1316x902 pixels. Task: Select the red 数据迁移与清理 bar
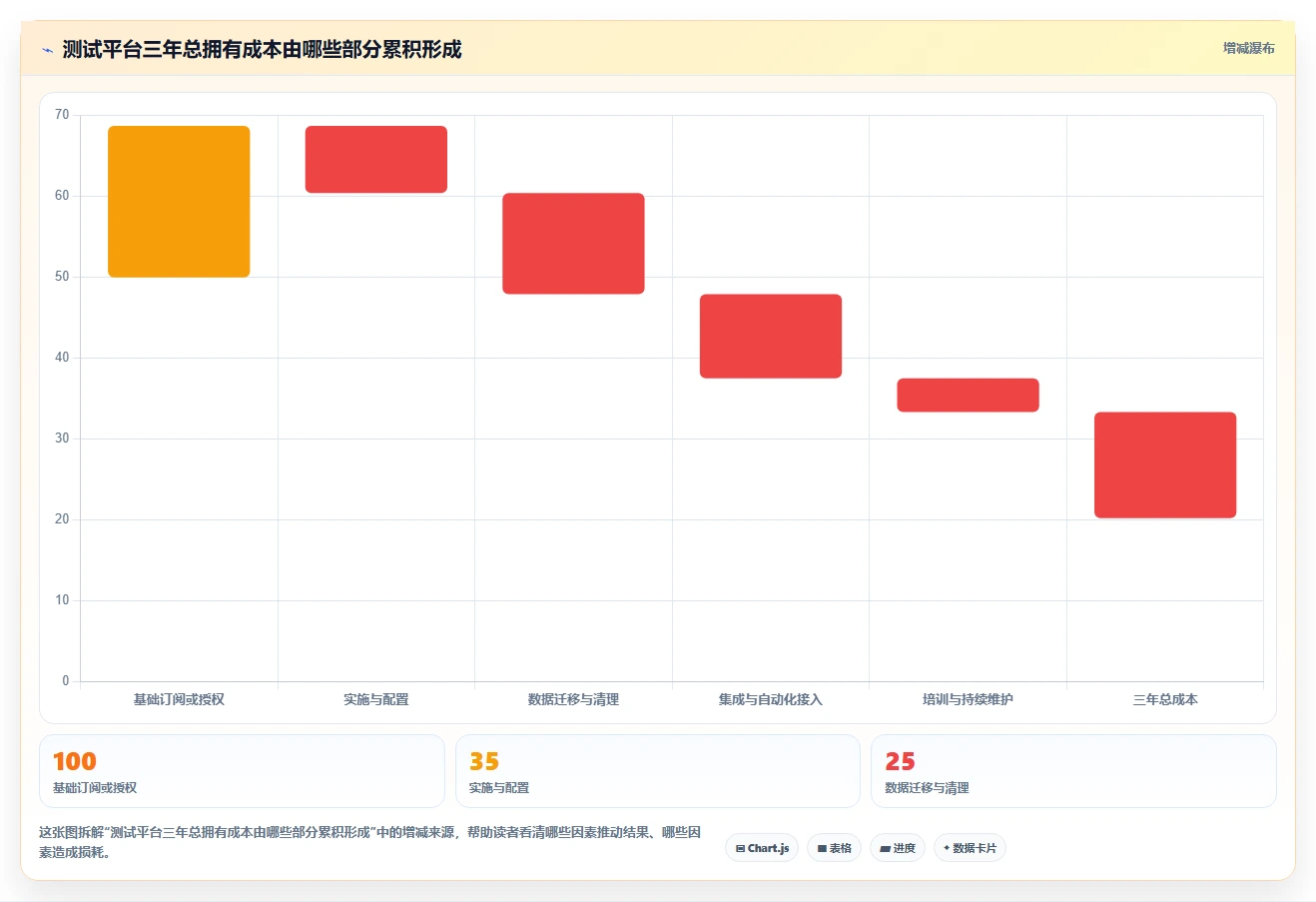[x=573, y=244]
